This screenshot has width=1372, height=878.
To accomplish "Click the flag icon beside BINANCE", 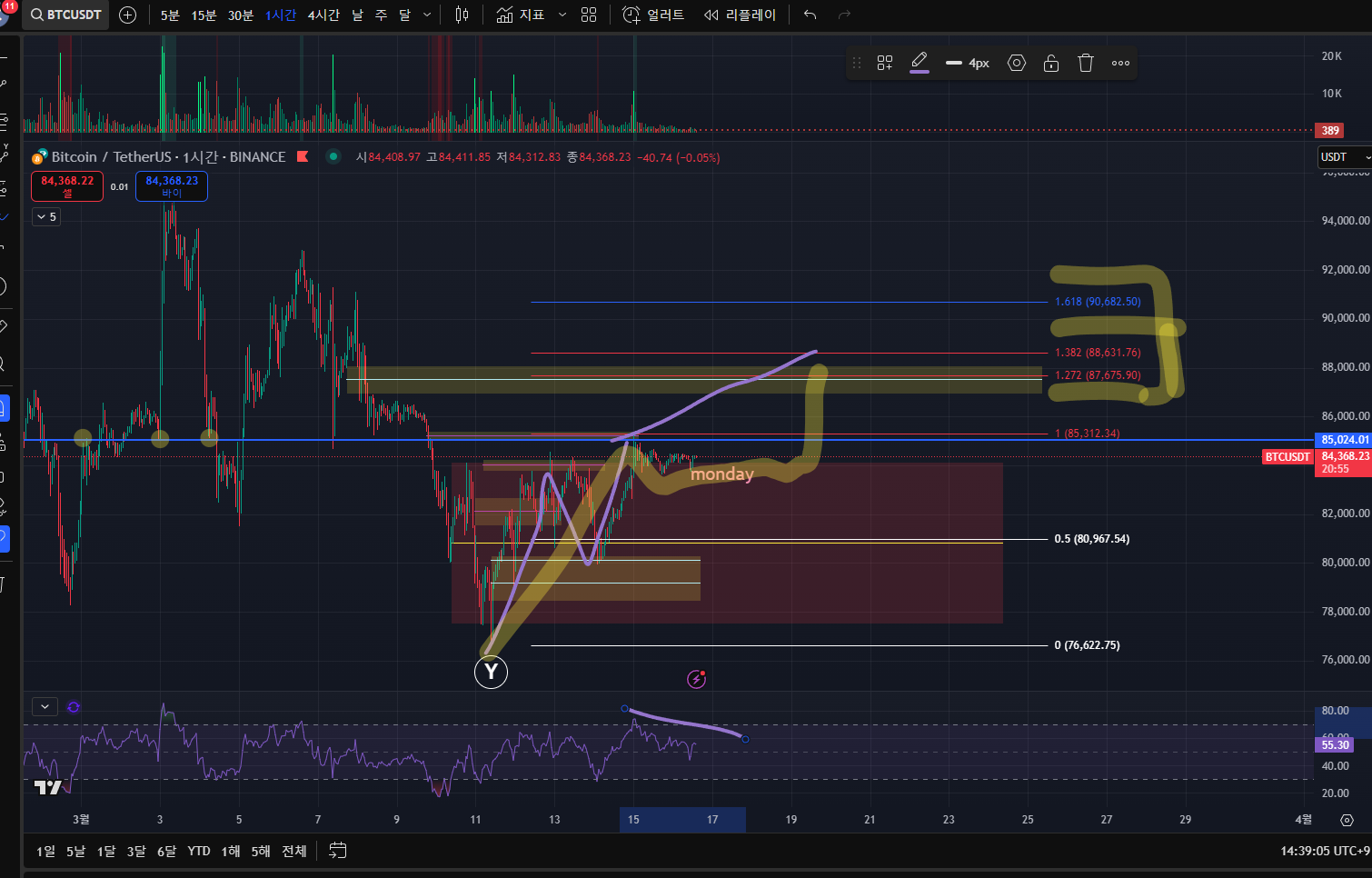I will pyautogui.click(x=303, y=156).
